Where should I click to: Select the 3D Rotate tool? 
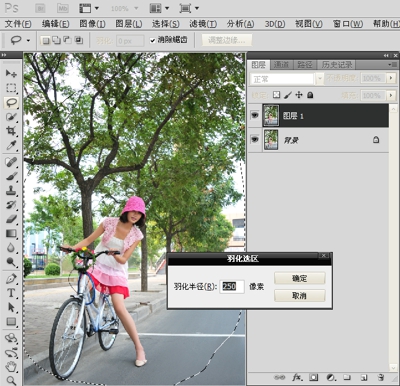coord(11,338)
